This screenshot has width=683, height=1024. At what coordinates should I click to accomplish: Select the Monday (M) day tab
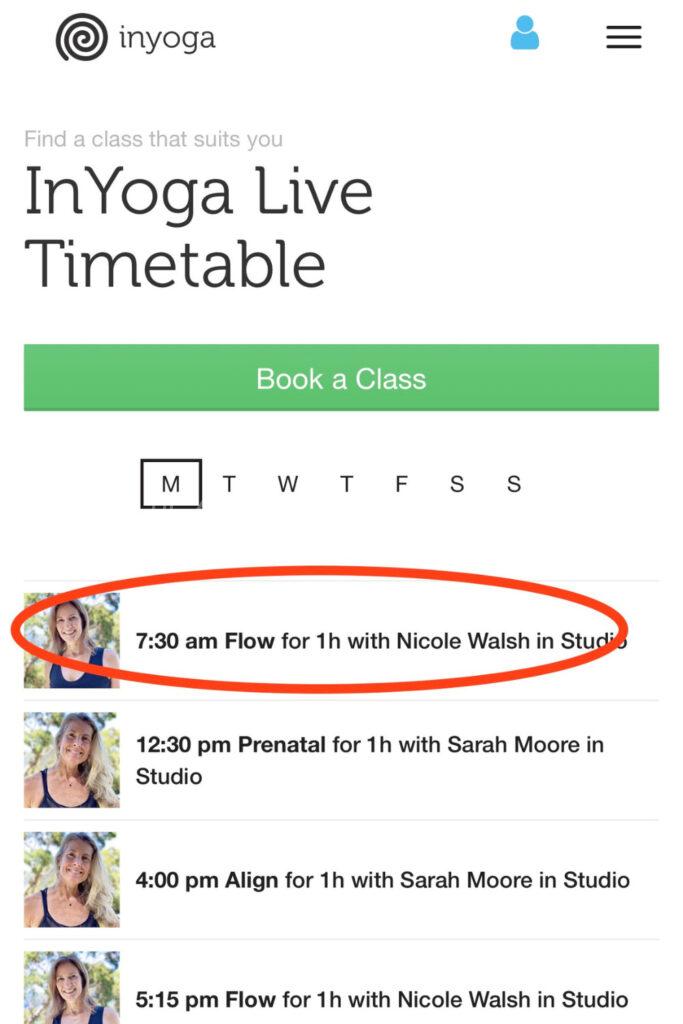coord(171,484)
